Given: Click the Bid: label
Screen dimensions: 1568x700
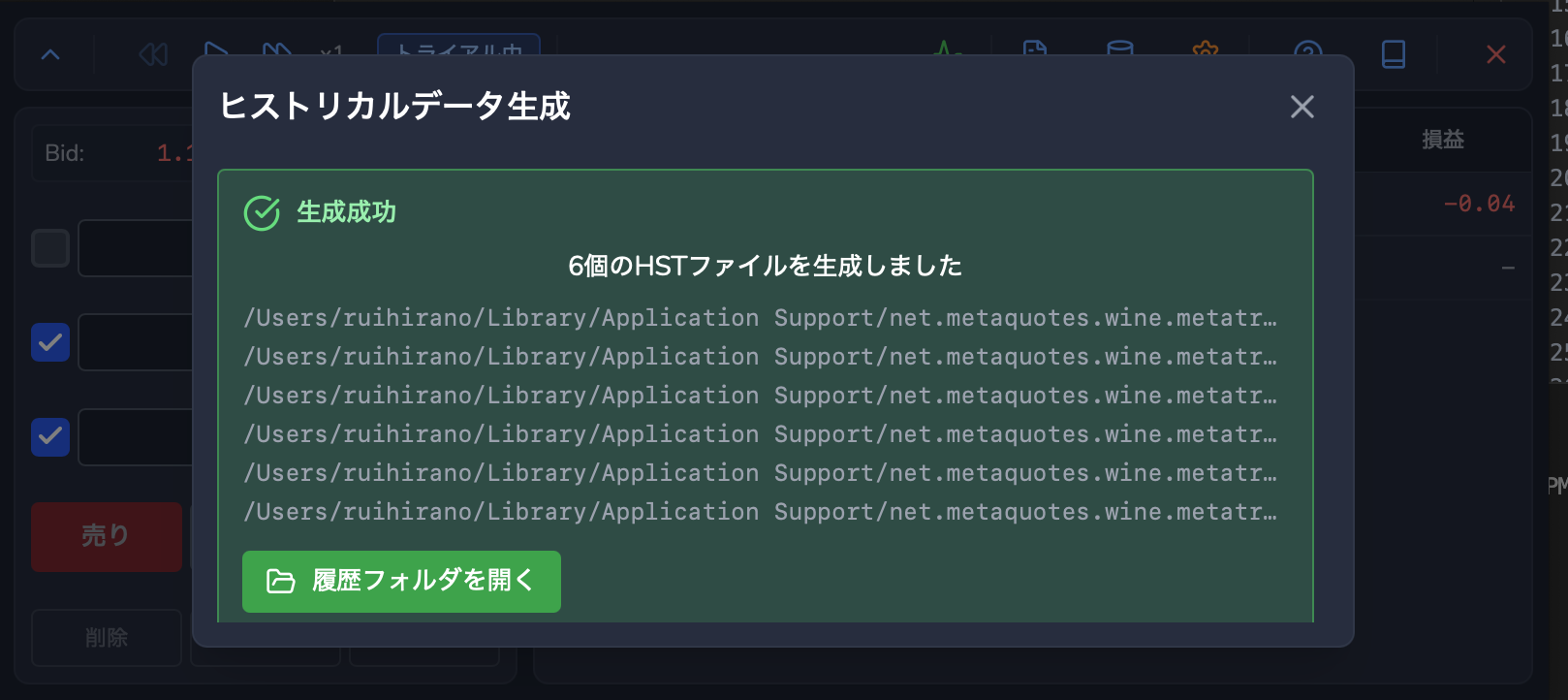Looking at the screenshot, I should (65, 153).
